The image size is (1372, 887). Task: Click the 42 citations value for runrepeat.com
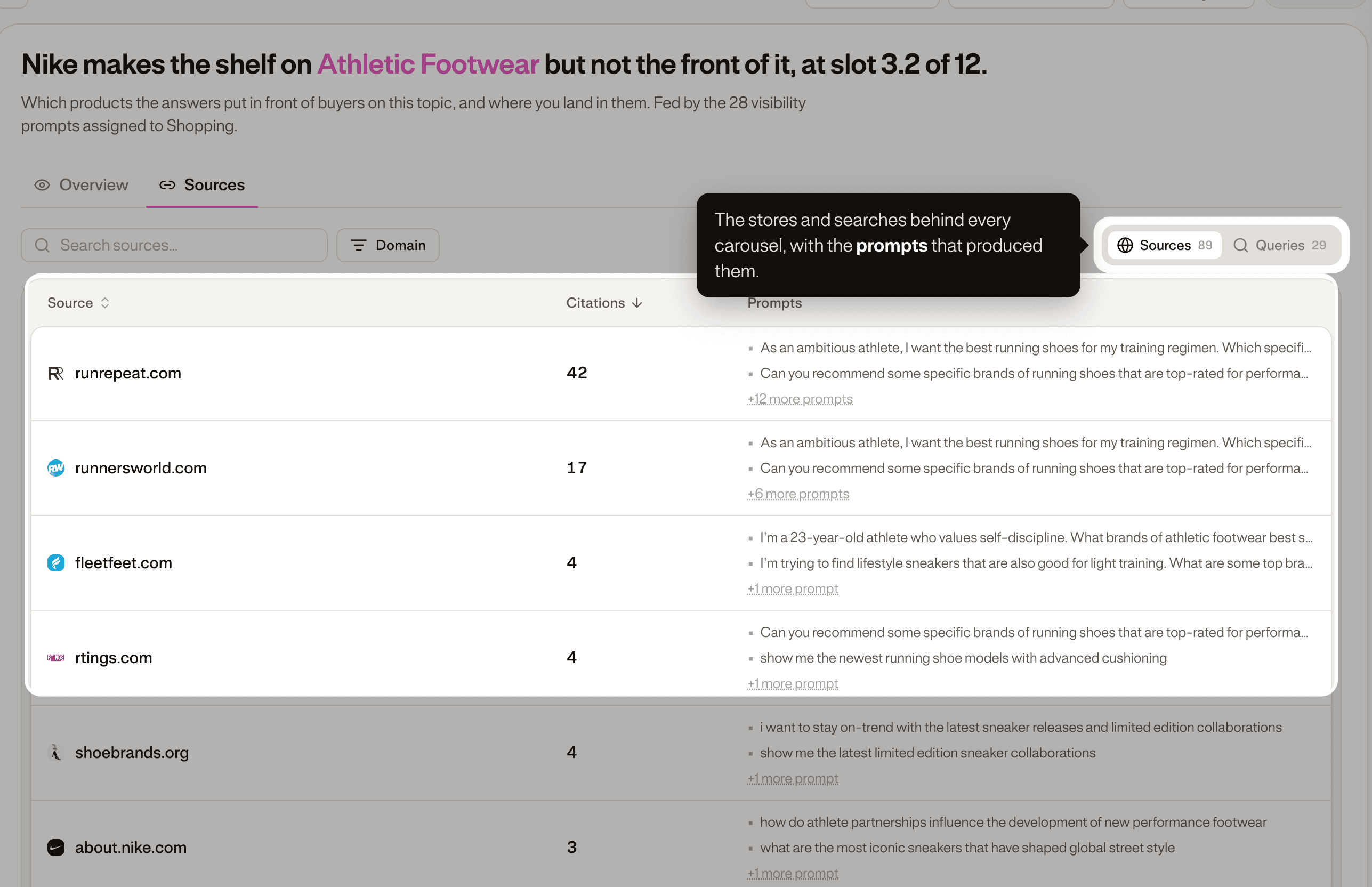(577, 373)
